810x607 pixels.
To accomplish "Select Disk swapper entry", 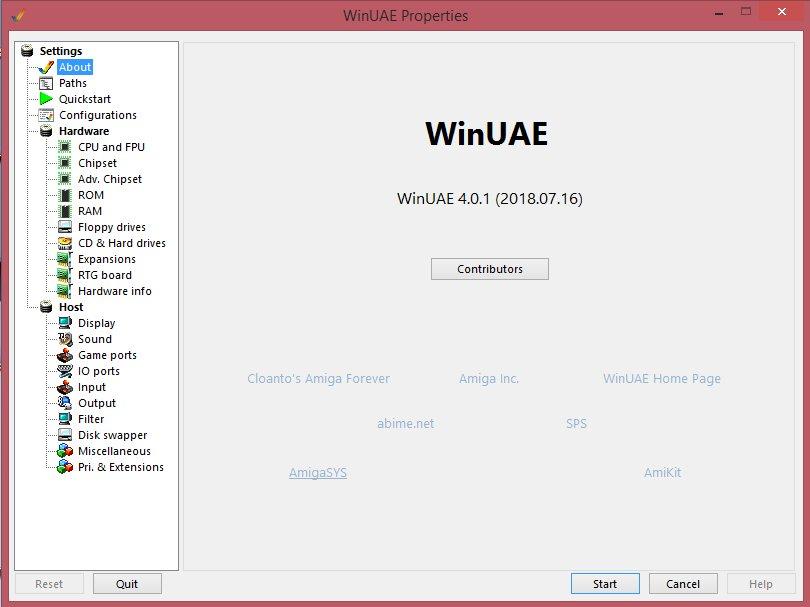I will coord(112,435).
